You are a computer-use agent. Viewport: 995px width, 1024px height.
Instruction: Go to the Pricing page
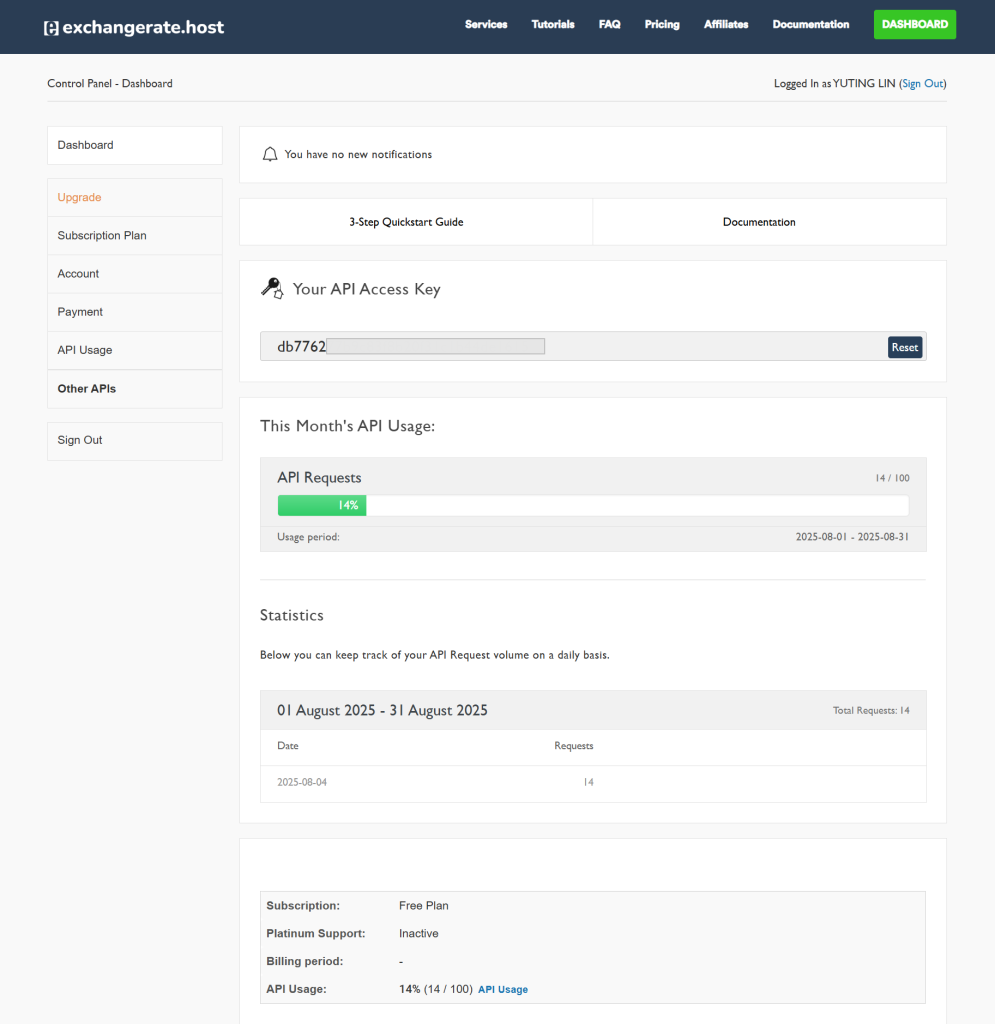pyautogui.click(x=662, y=24)
